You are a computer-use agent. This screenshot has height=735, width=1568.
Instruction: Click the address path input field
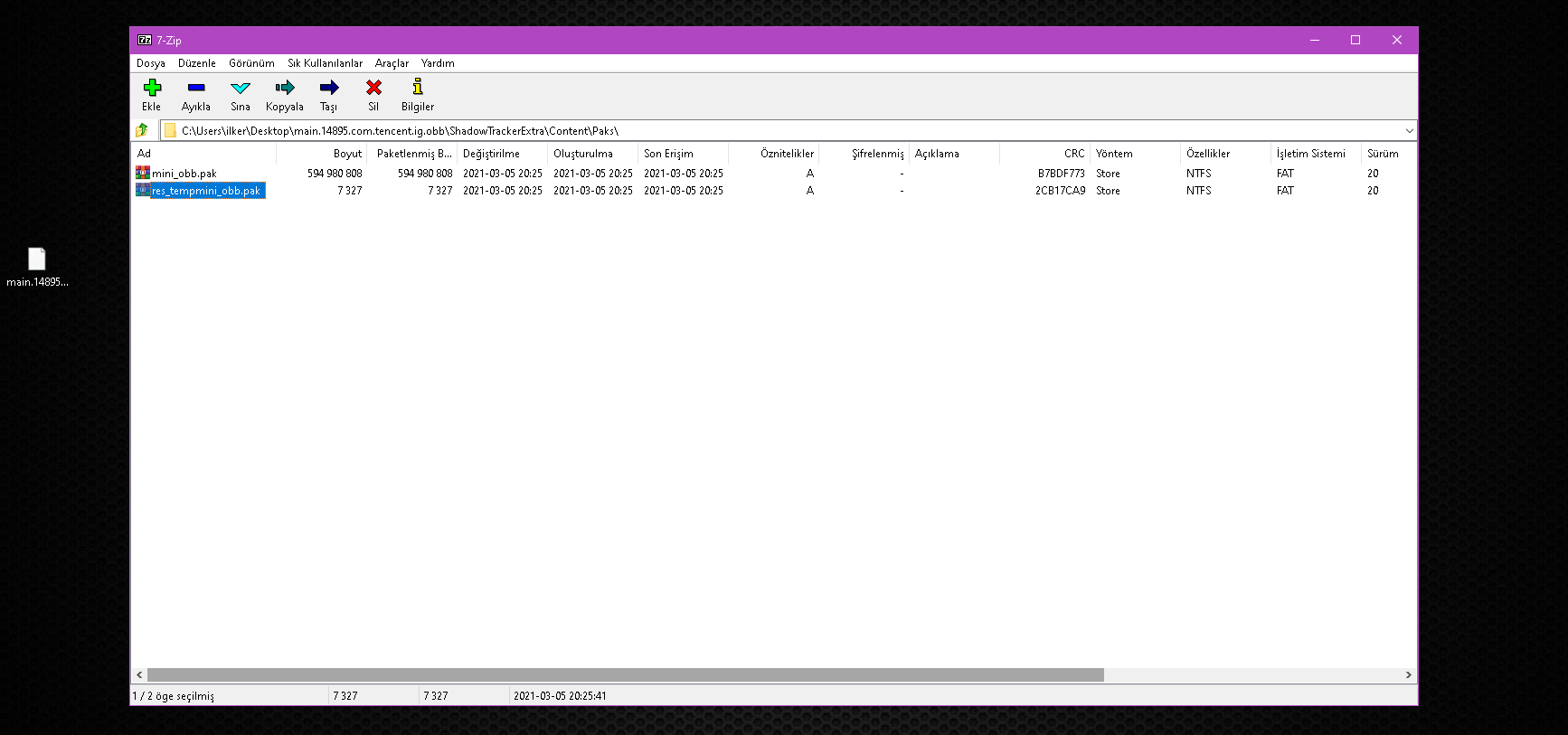point(789,131)
